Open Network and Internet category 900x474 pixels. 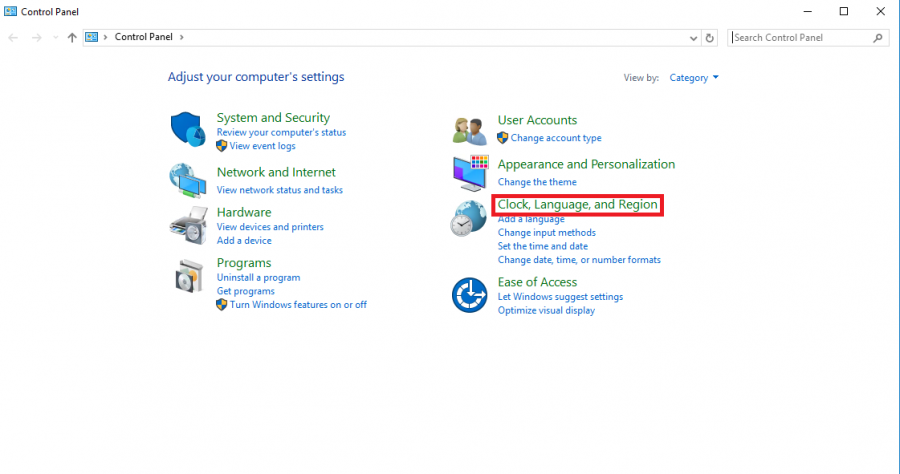click(x=276, y=172)
